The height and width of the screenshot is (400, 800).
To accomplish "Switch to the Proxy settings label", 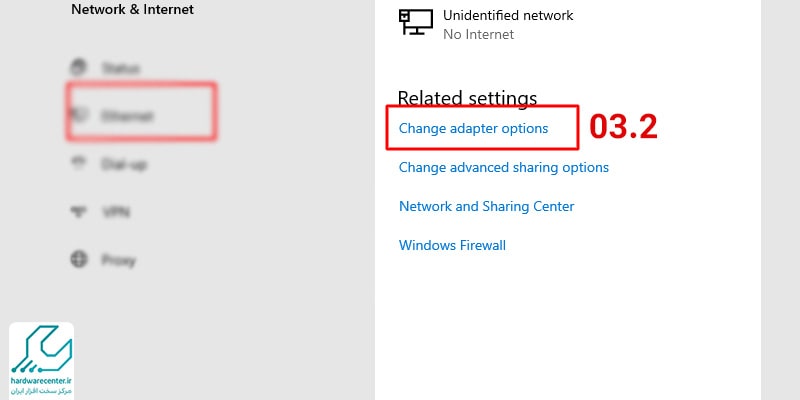I will (x=118, y=261).
